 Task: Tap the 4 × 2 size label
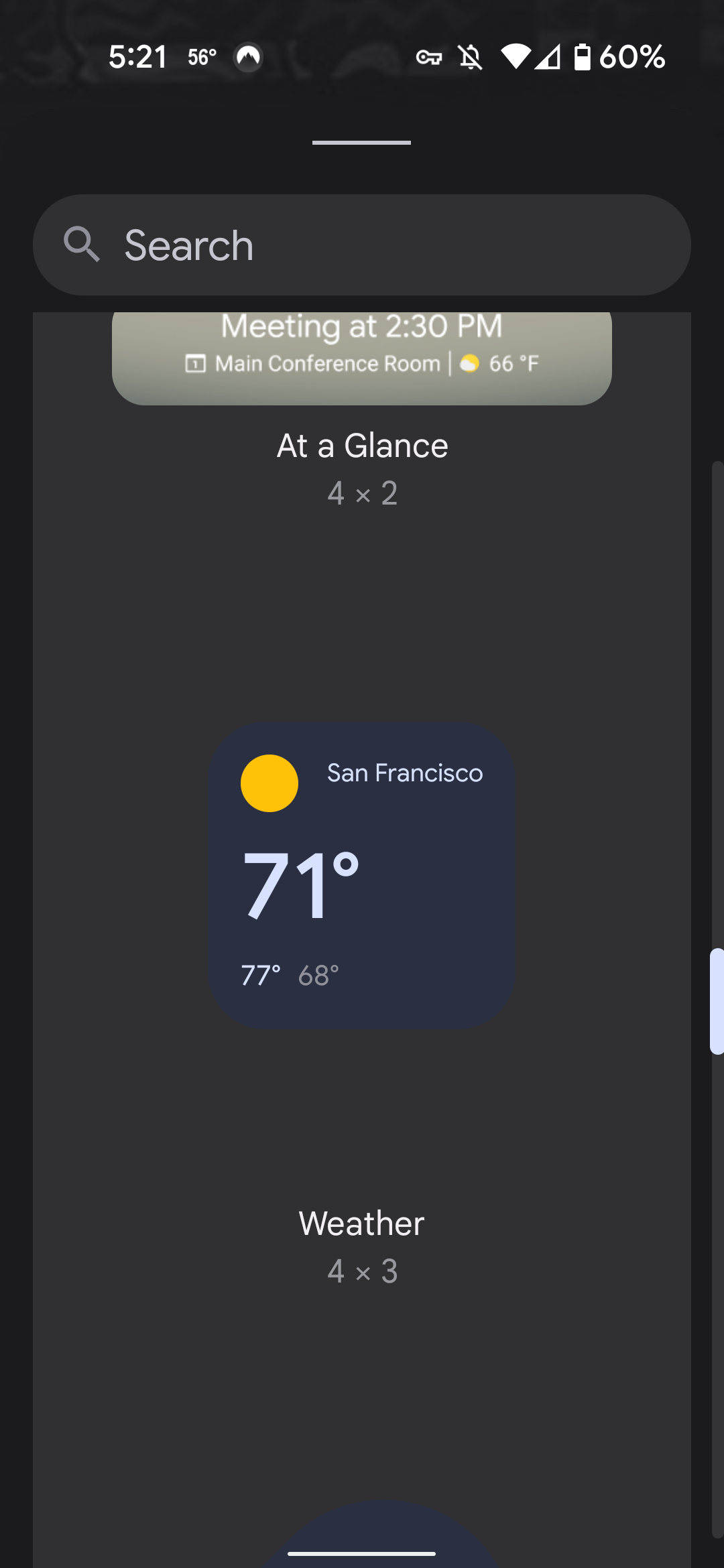click(x=363, y=494)
